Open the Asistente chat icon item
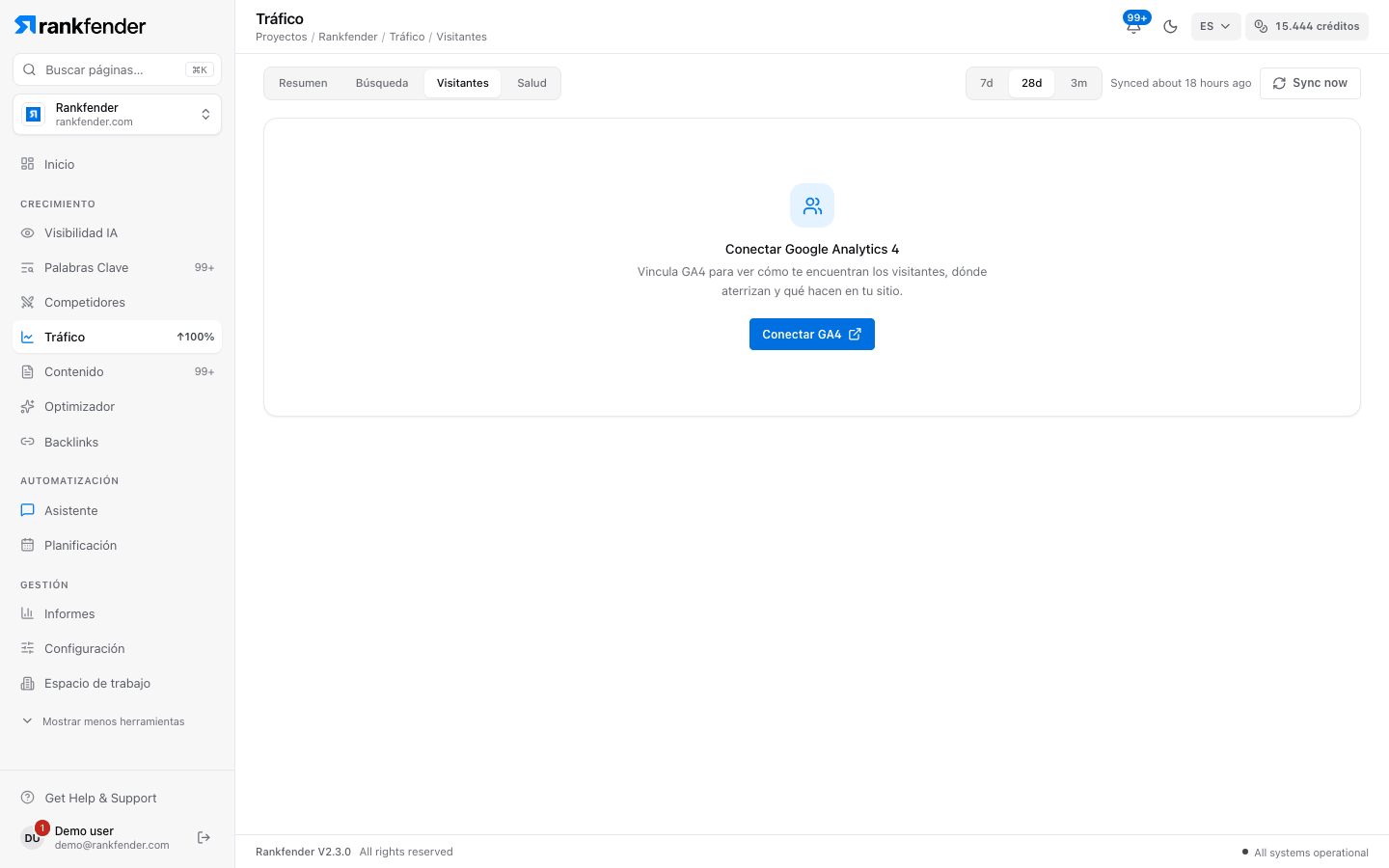Viewport: 1389px width, 868px height. tap(27, 510)
